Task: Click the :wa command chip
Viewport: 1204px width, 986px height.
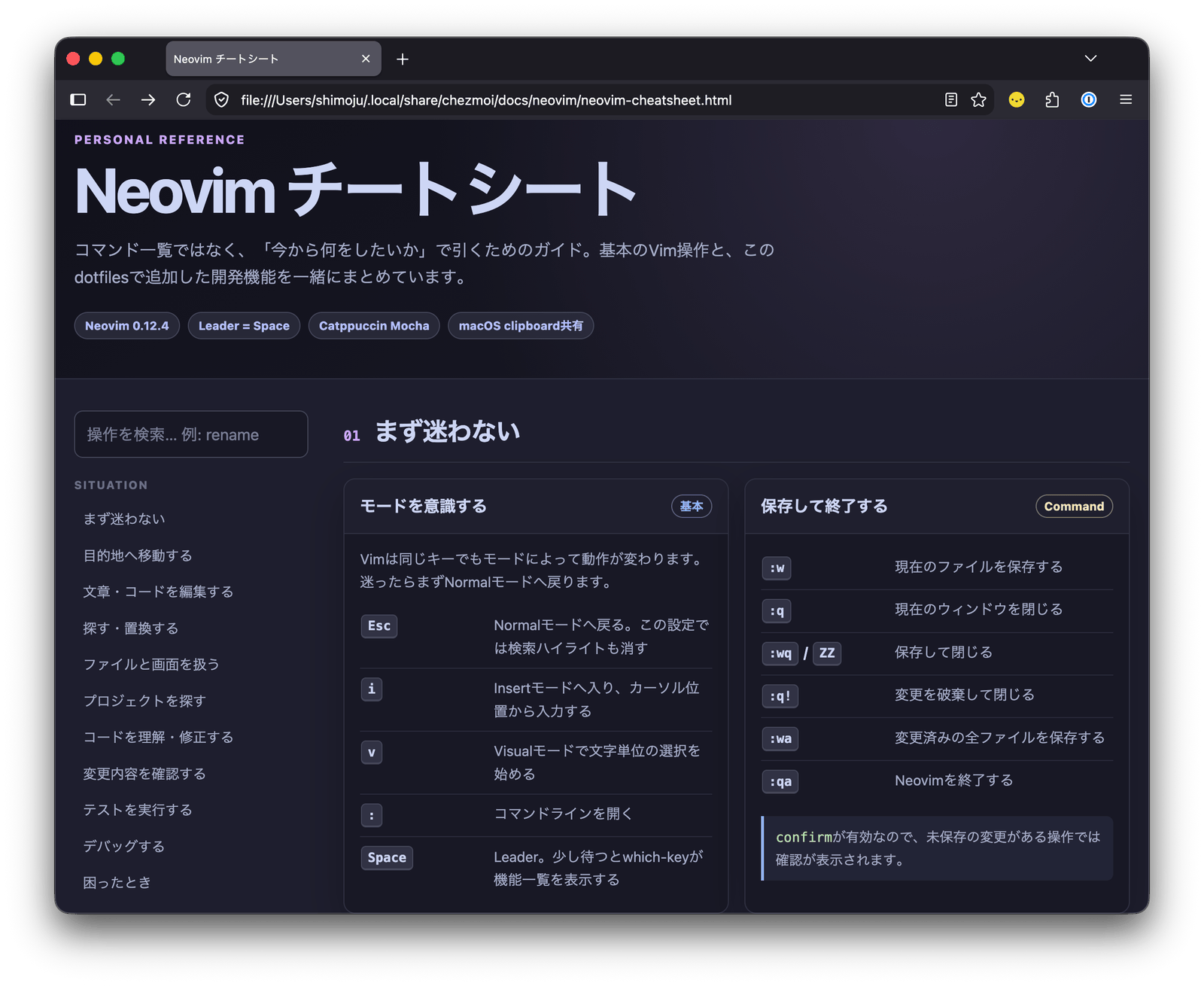Action: (780, 739)
